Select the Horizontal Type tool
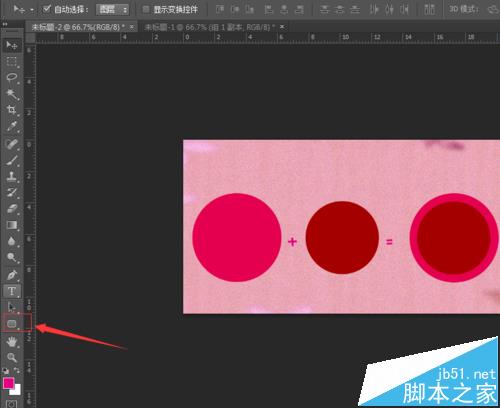The image size is (500, 408). coord(12,291)
